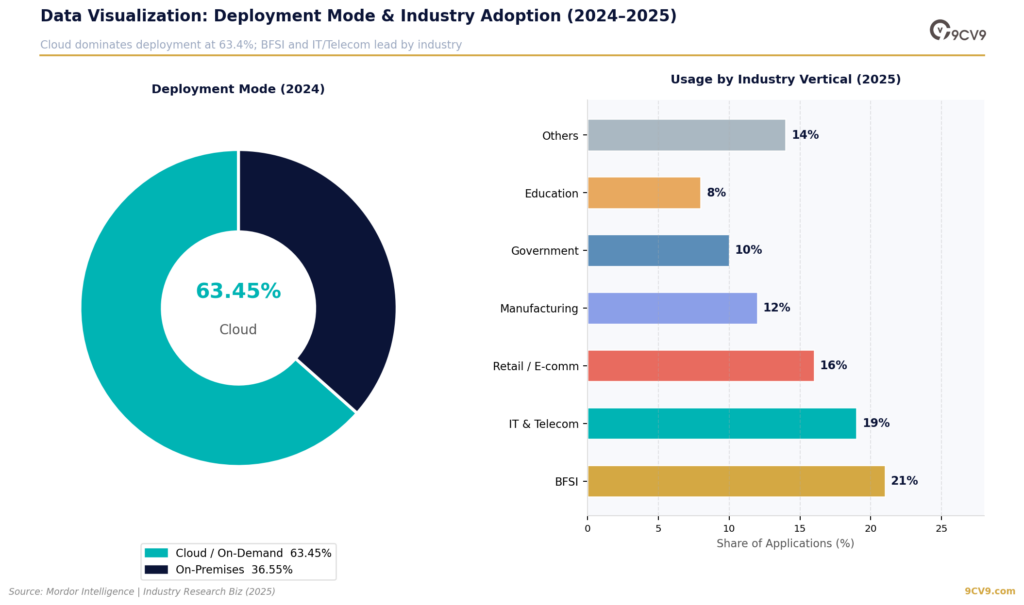Click the orange Education bar
This screenshot has height=605, width=1024.
(644, 193)
